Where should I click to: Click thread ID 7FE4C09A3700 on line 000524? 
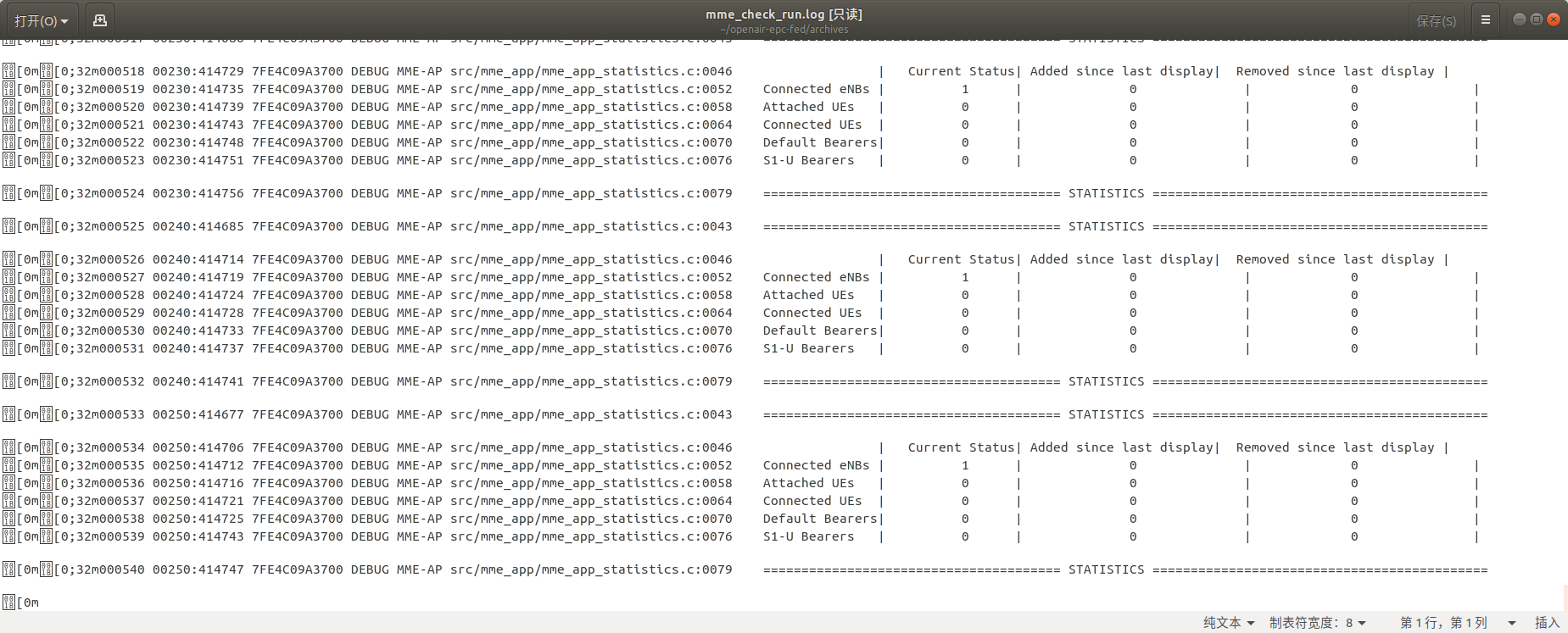coord(297,193)
